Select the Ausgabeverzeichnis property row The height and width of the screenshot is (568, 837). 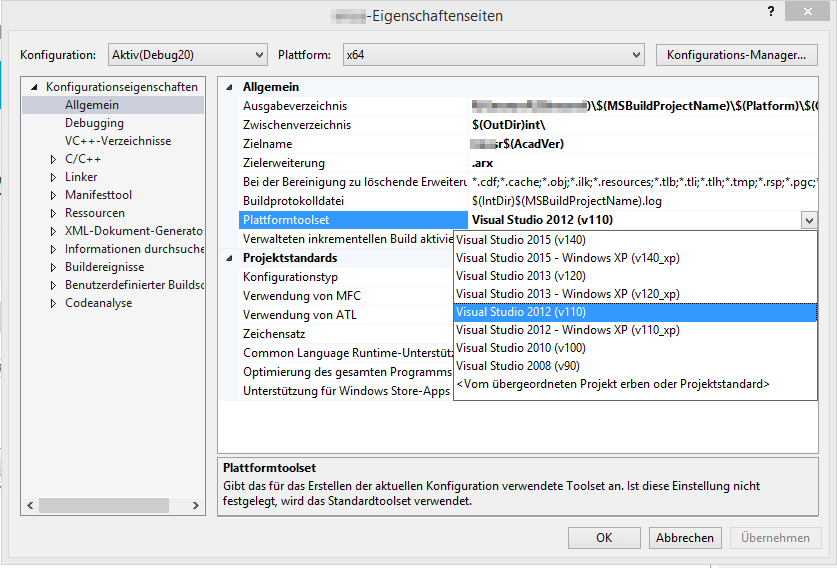(353, 106)
